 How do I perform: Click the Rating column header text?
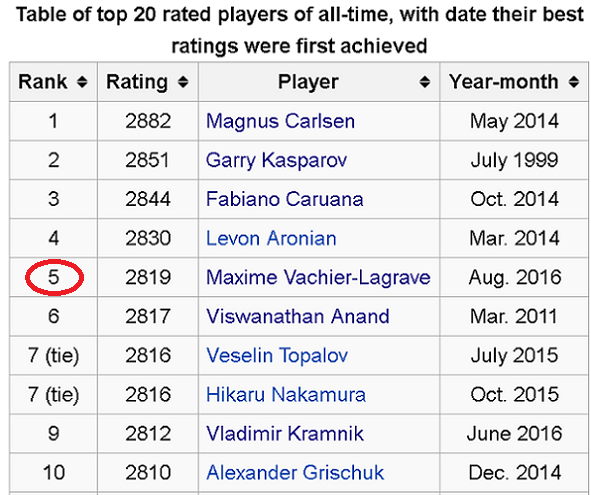pyautogui.click(x=137, y=82)
